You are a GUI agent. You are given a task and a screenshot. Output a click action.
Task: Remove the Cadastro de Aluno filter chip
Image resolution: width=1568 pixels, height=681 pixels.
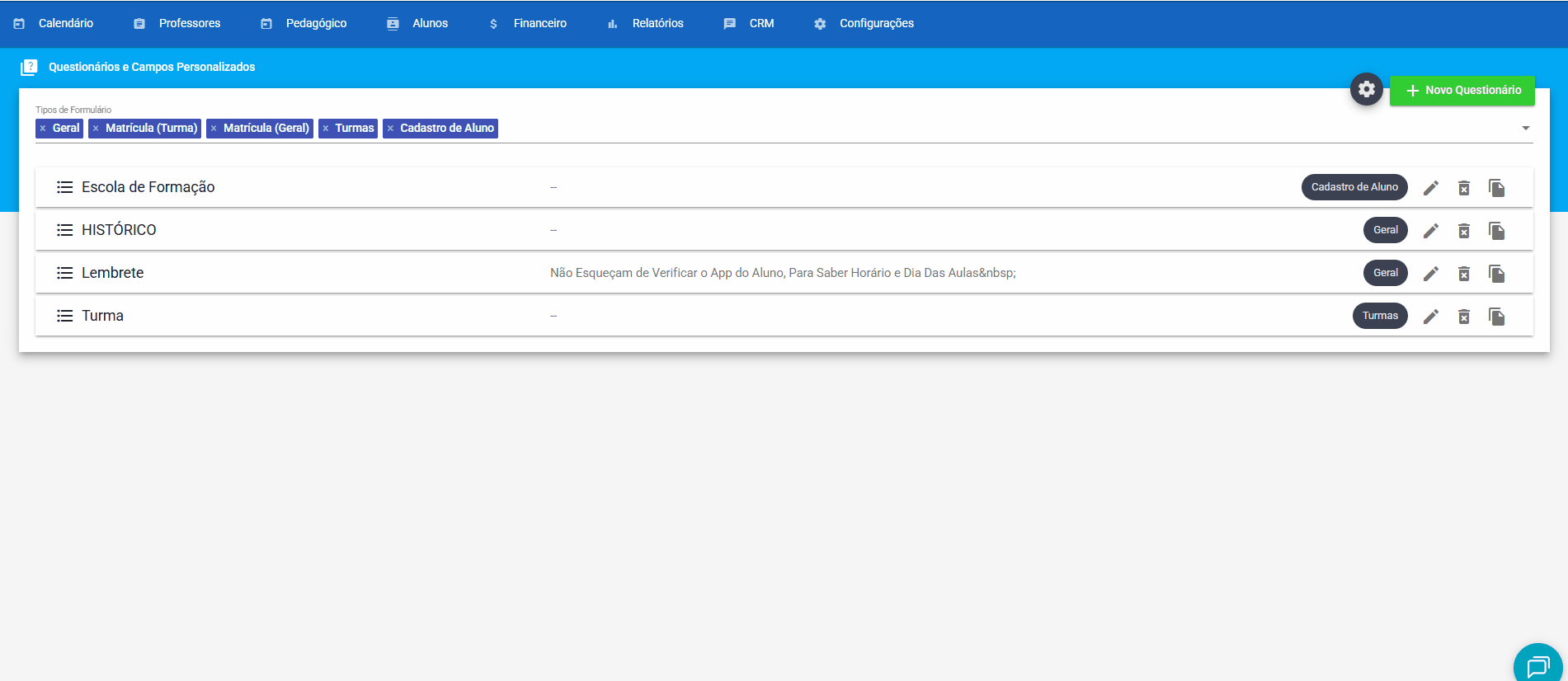click(x=390, y=129)
